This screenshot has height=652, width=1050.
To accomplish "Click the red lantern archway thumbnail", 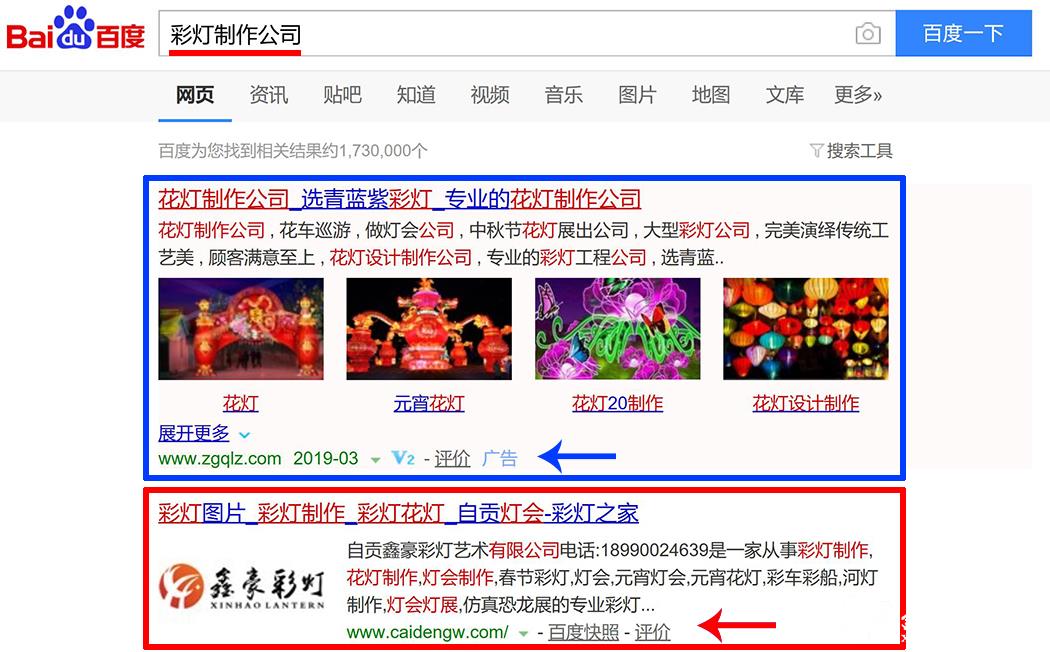I will coord(241,329).
